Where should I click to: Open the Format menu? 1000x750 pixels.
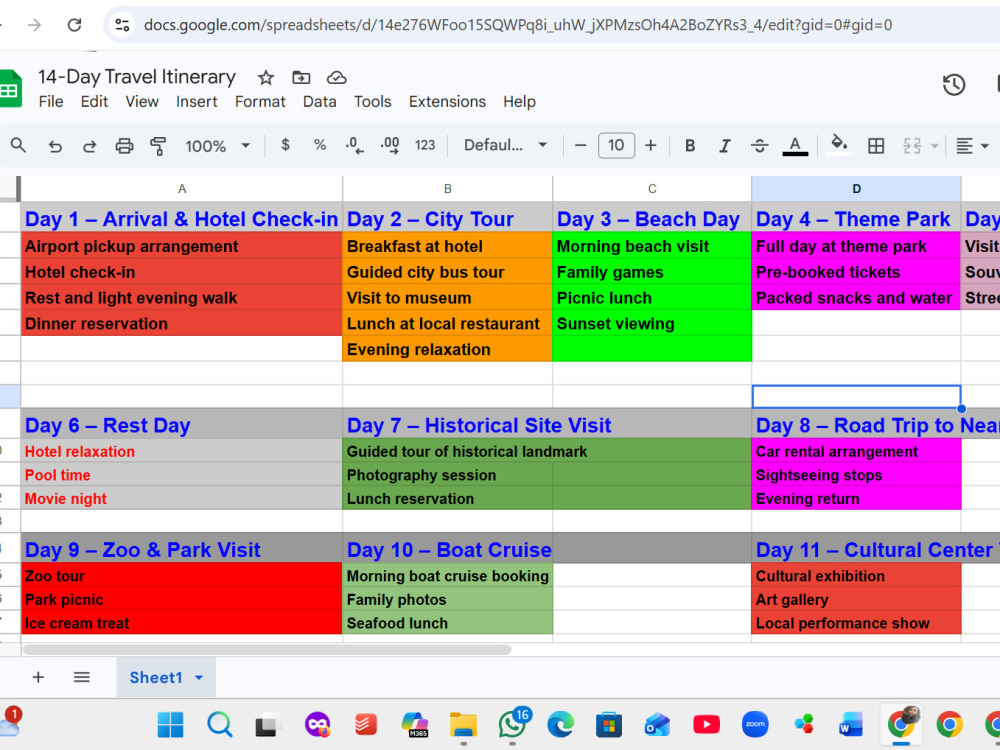coord(260,102)
